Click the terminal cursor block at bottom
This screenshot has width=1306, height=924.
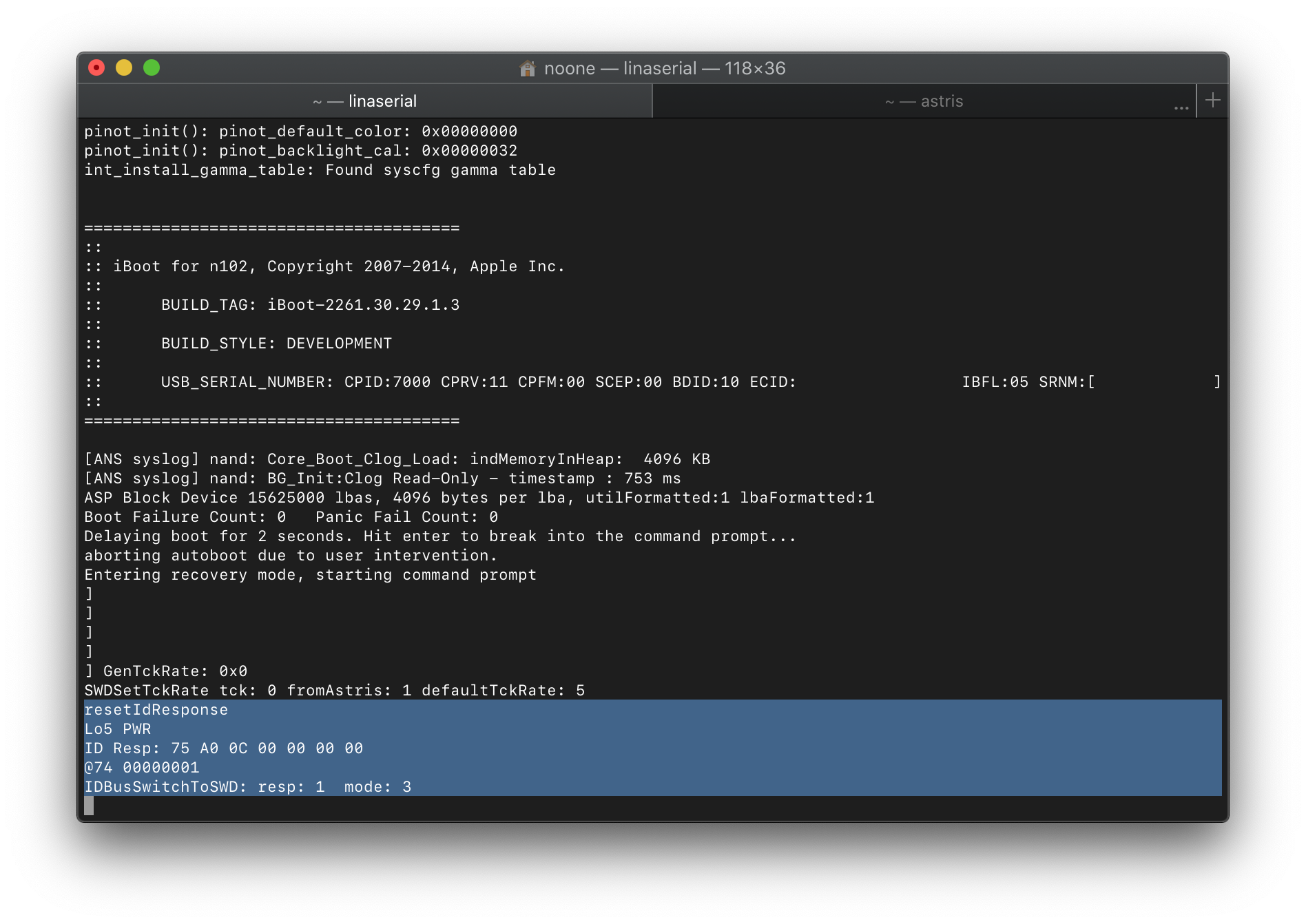(x=89, y=806)
